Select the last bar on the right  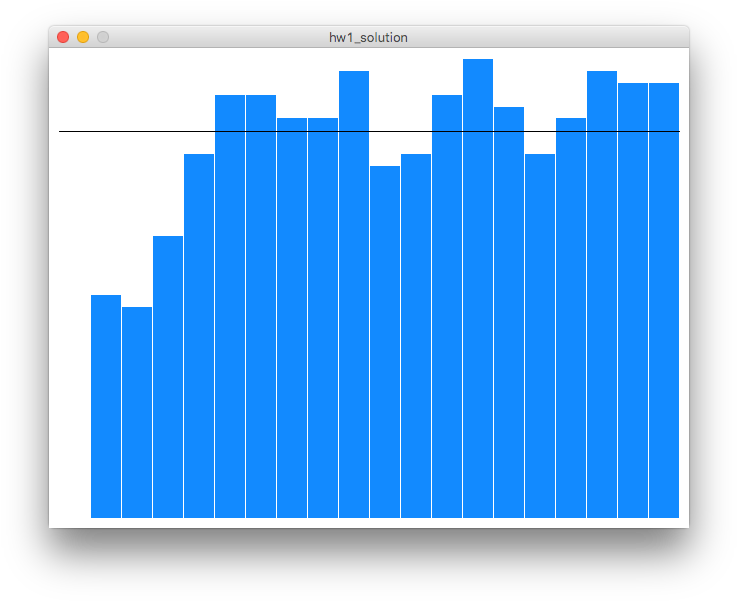[x=664, y=300]
